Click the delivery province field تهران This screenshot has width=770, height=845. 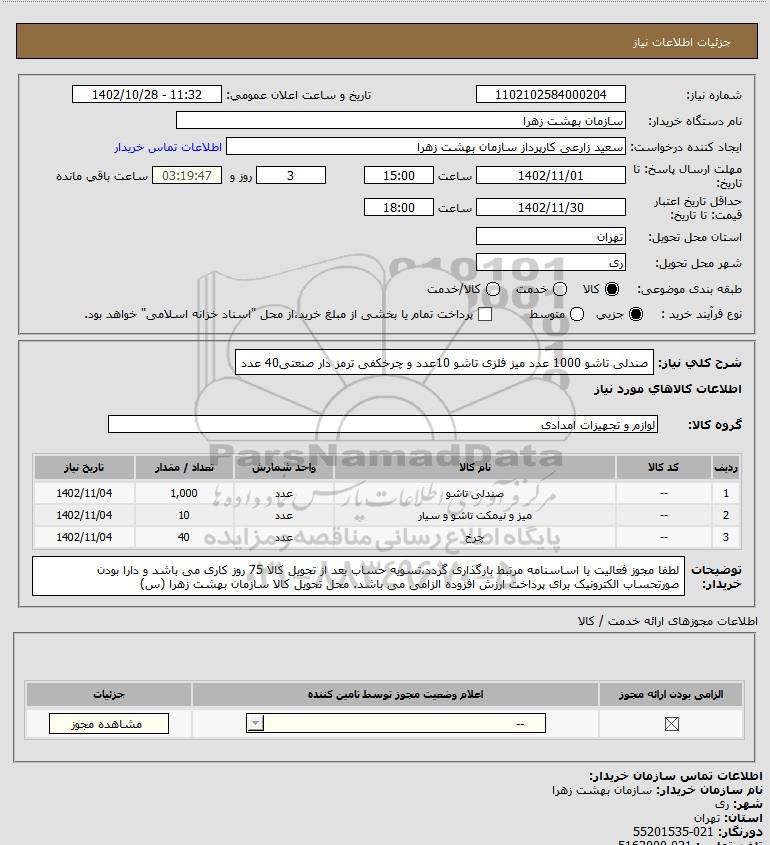pyautogui.click(x=551, y=237)
